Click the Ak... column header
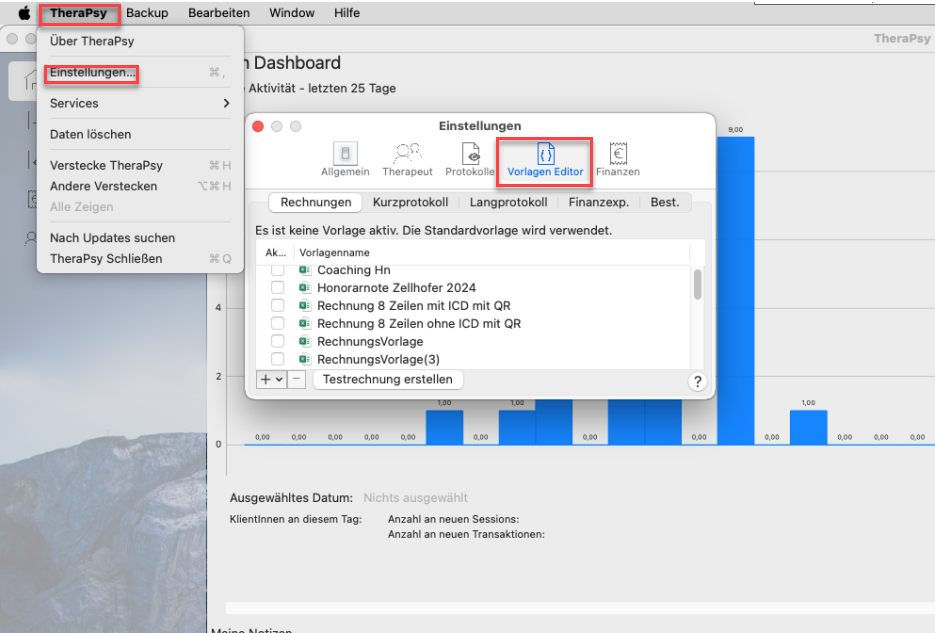 (x=275, y=253)
